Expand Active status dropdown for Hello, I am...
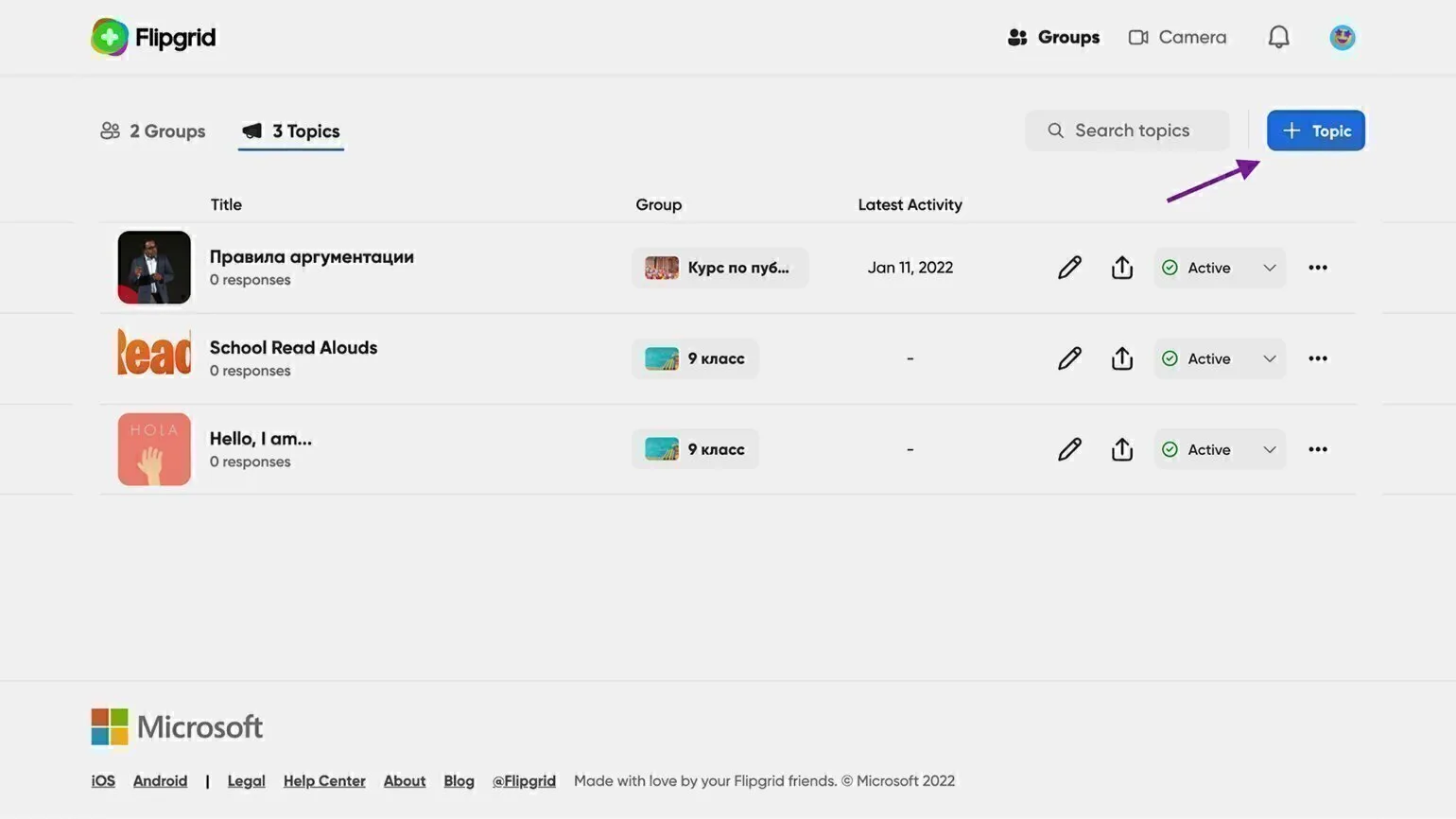This screenshot has width=1456, height=819. 1269,449
